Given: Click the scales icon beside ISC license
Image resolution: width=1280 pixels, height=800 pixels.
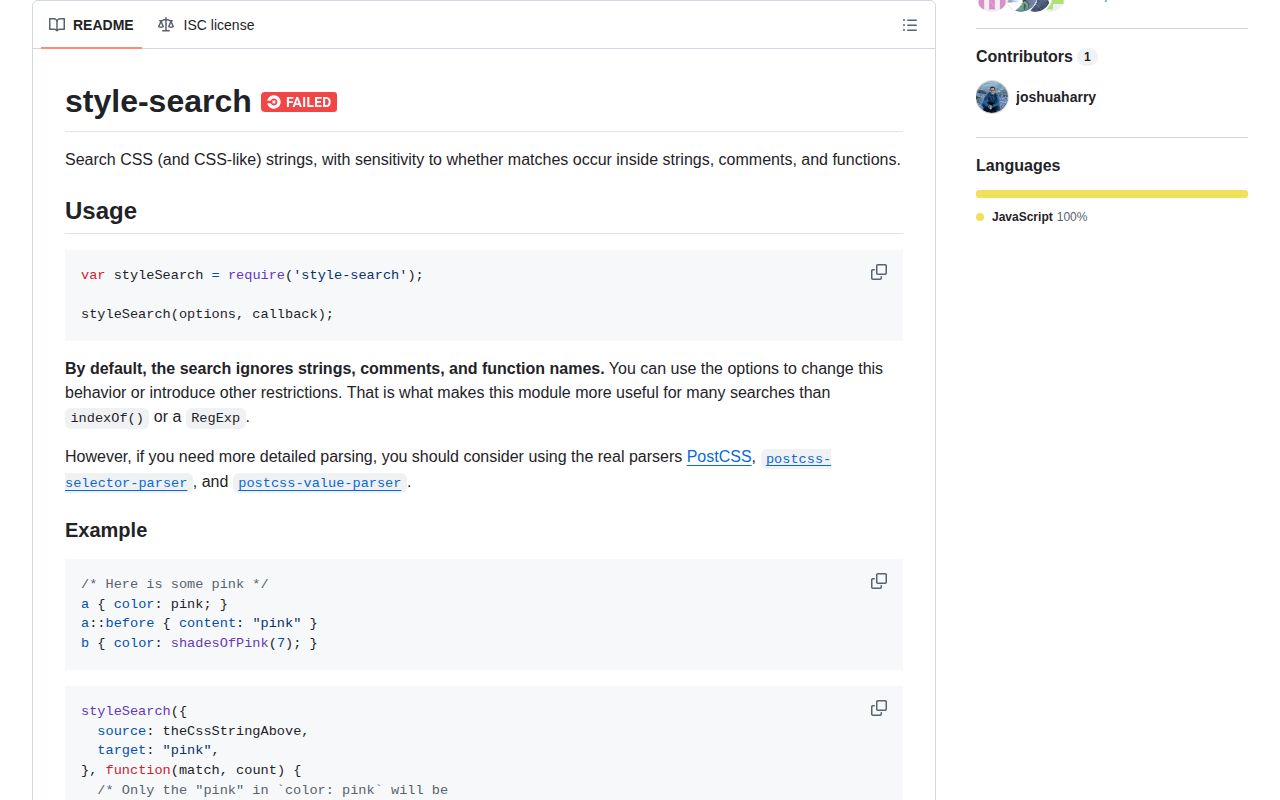Looking at the screenshot, I should pyautogui.click(x=166, y=25).
